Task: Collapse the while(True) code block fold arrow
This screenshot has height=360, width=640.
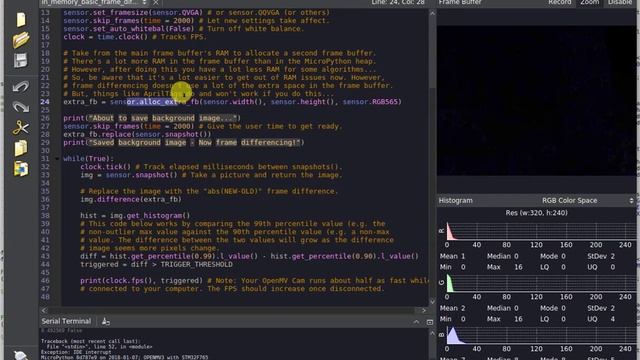Action: (x=57, y=159)
